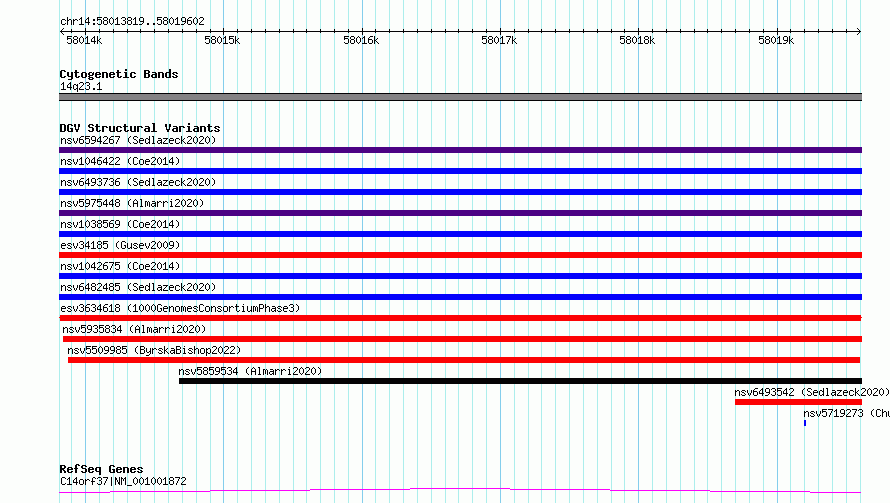The width and height of the screenshot is (890, 503).
Task: Click the gray 14q23.1 cytogenetic band bar
Action: click(460, 97)
